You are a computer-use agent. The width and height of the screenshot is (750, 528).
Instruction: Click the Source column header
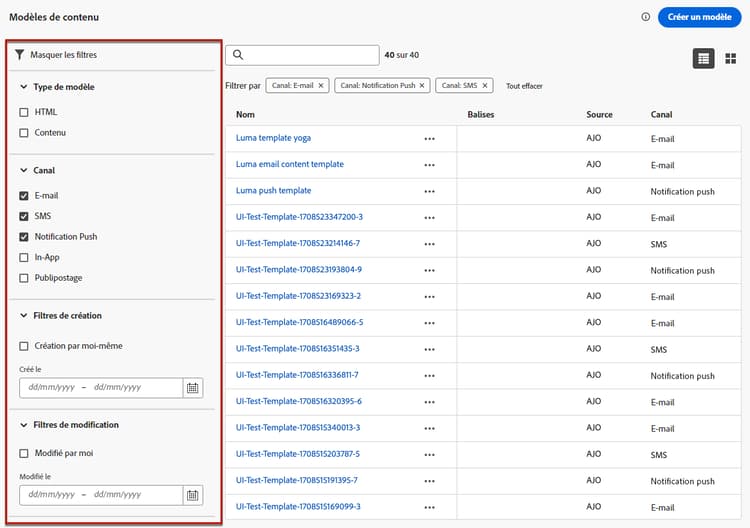[x=599, y=114]
